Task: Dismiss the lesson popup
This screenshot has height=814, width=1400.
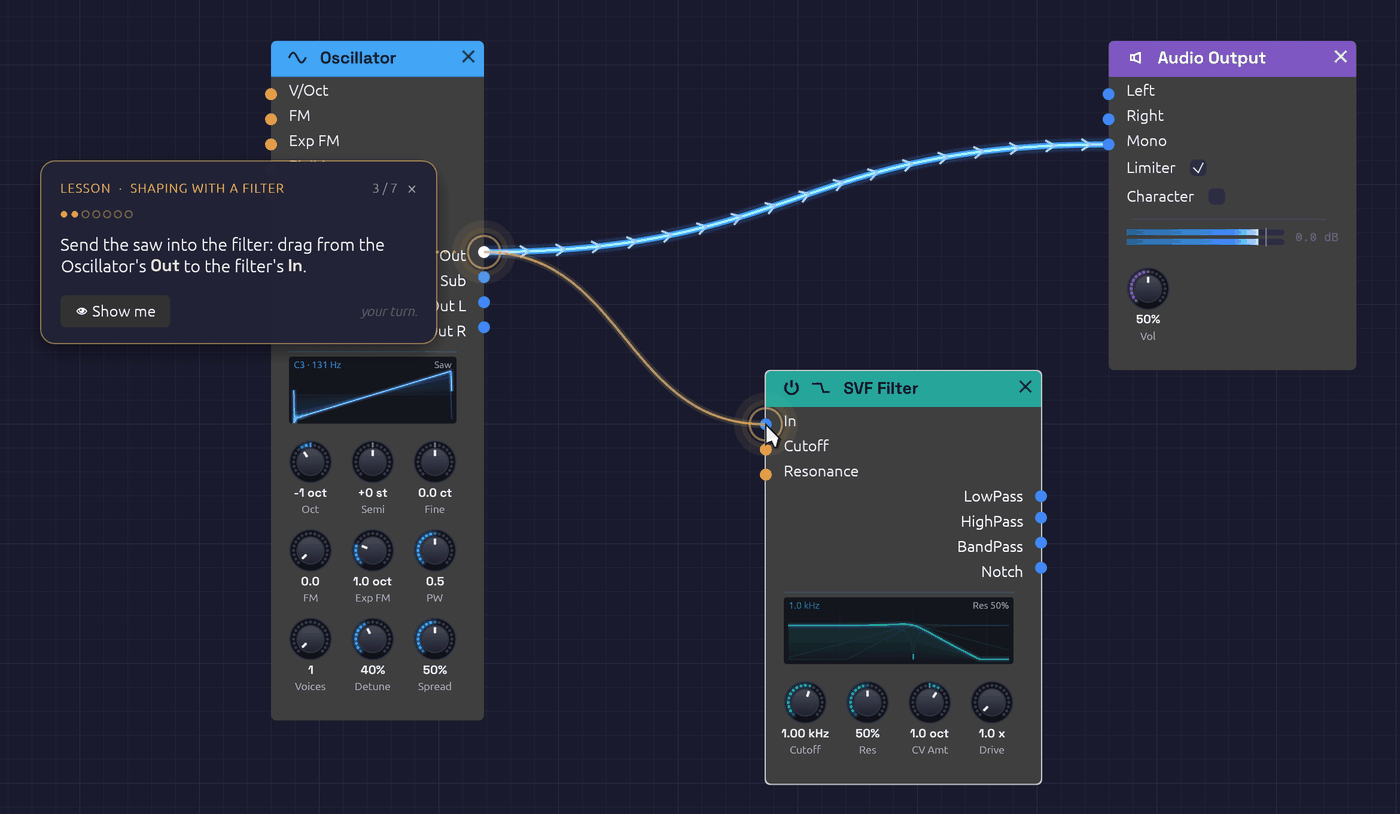Action: point(412,188)
